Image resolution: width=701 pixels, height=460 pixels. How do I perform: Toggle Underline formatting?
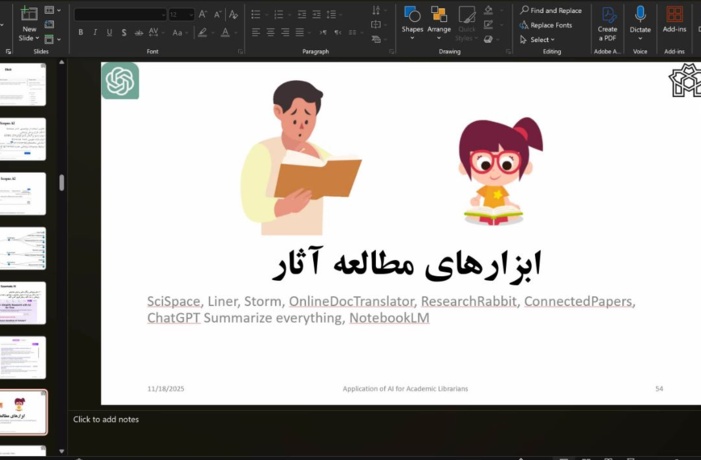109,32
